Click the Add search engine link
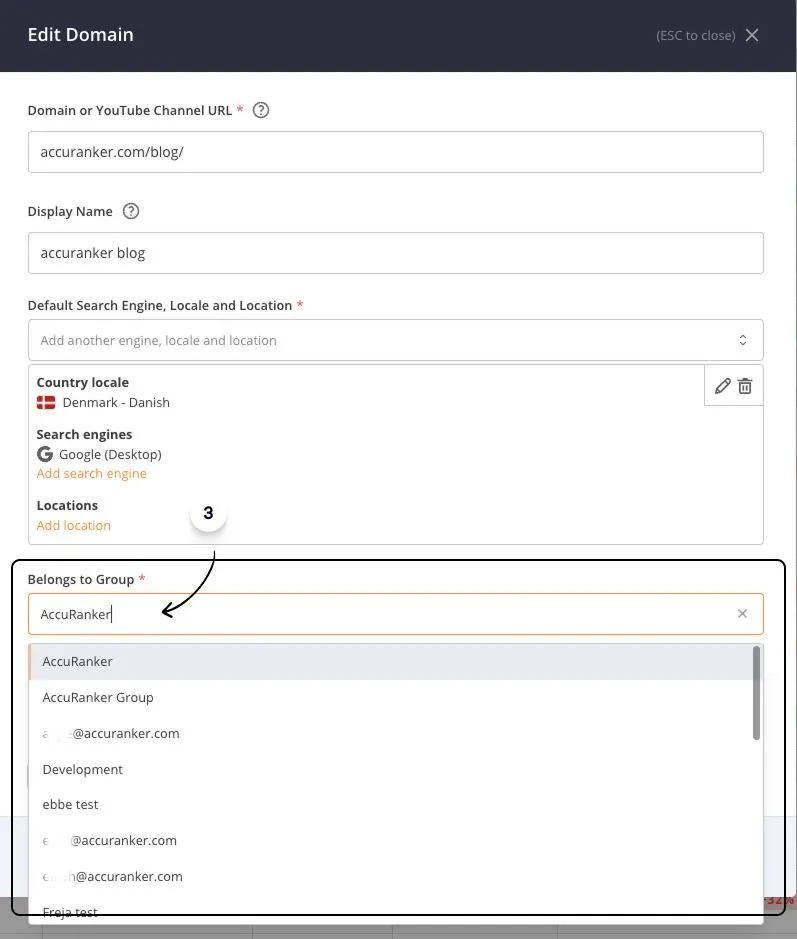This screenshot has width=797, height=939. click(91, 473)
